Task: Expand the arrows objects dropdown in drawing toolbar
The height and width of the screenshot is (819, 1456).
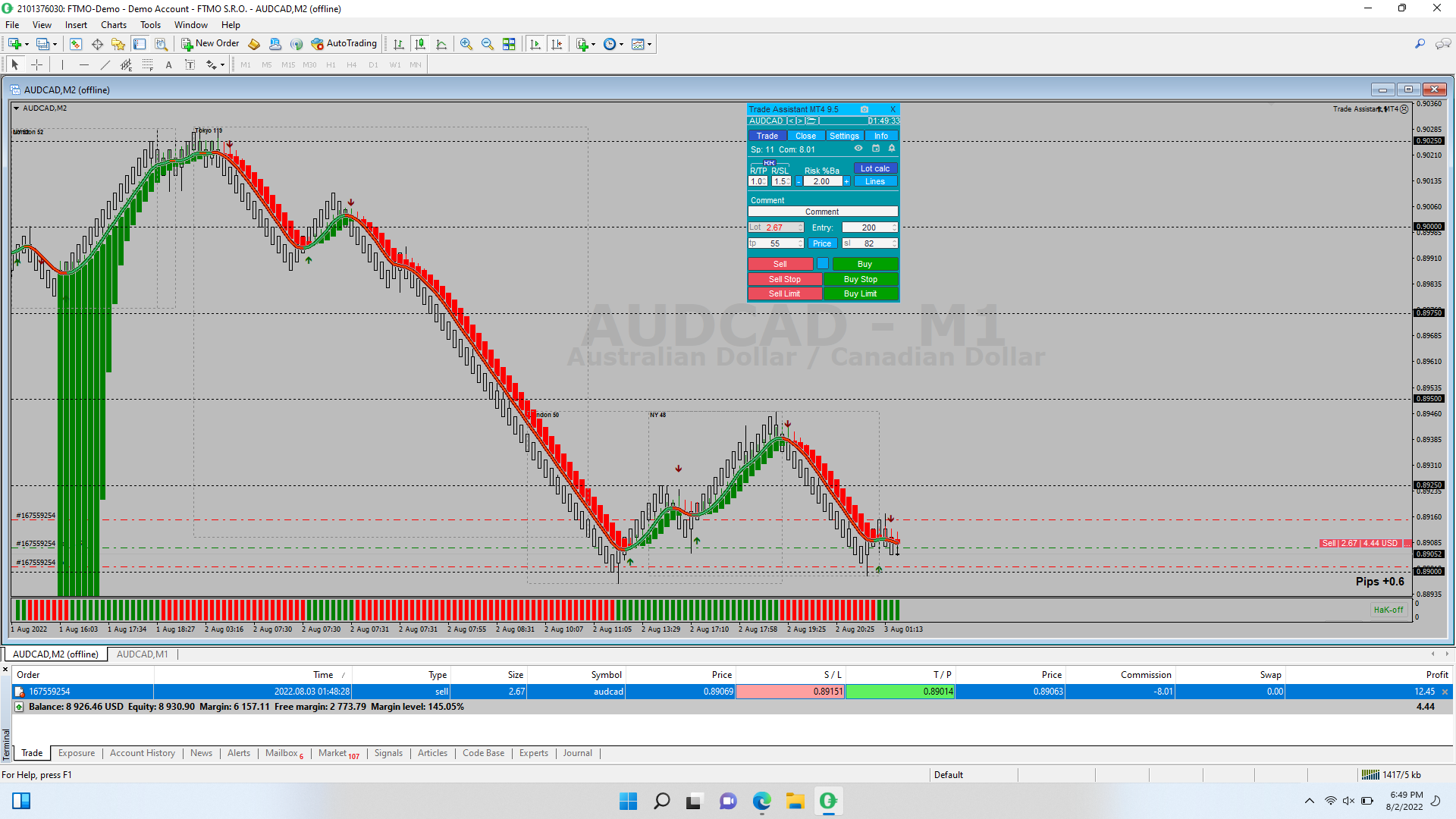Action: pos(222,65)
